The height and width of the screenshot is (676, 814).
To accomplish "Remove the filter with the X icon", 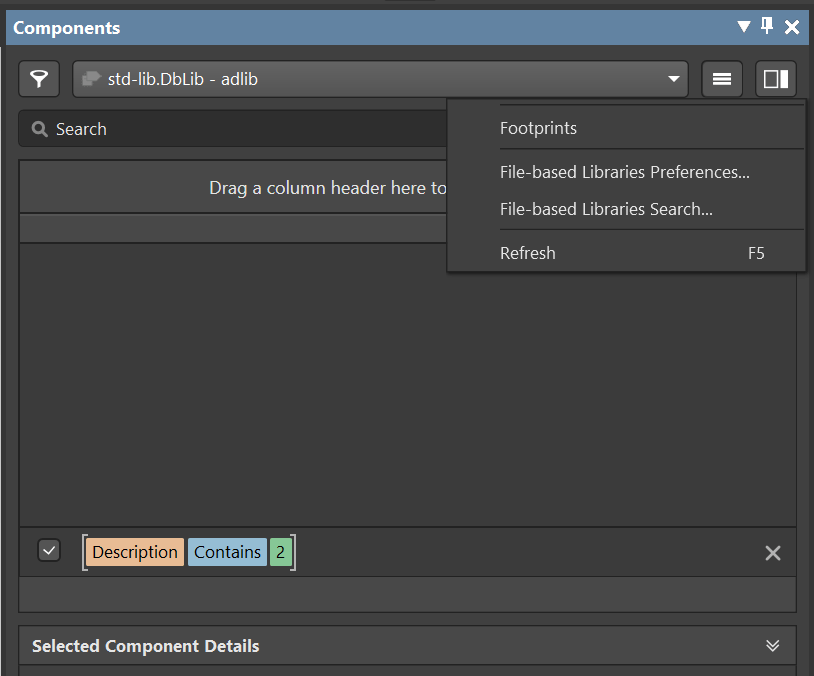I will click(772, 553).
